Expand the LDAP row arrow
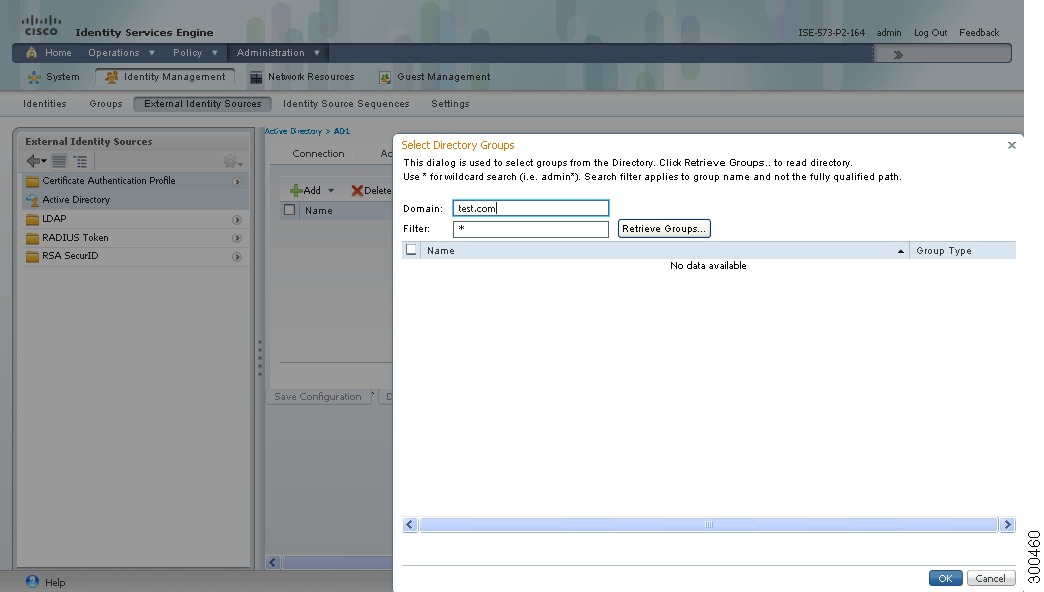 click(x=237, y=220)
